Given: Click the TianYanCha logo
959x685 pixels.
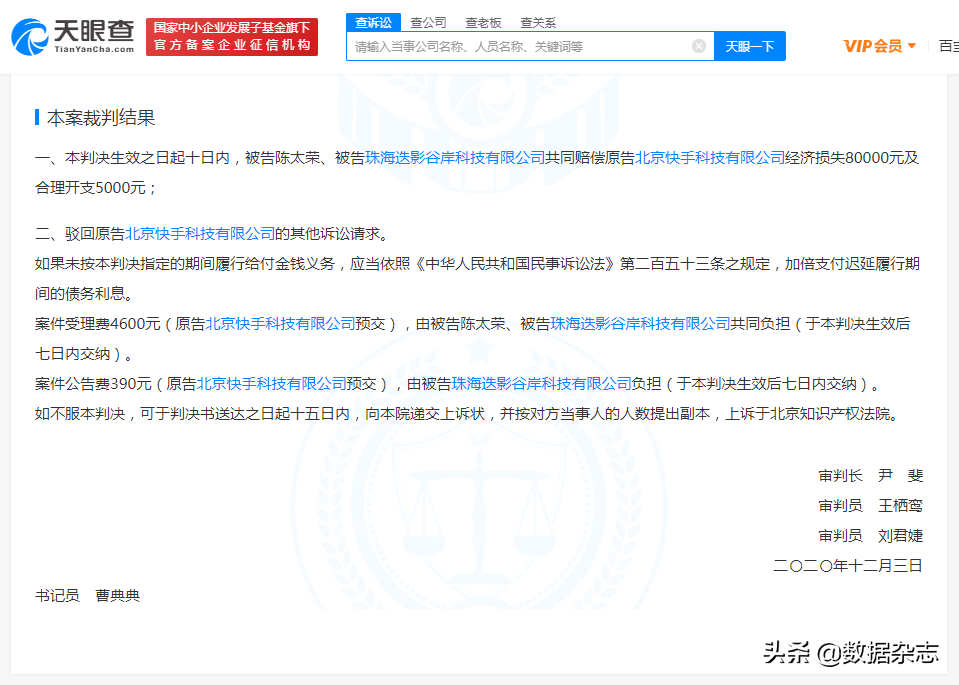Looking at the screenshot, I should coord(72,37).
